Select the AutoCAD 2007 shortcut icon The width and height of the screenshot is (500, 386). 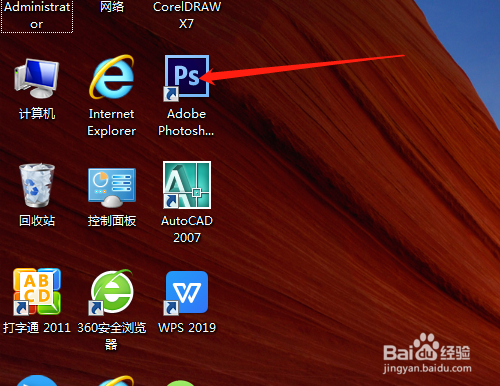click(187, 185)
